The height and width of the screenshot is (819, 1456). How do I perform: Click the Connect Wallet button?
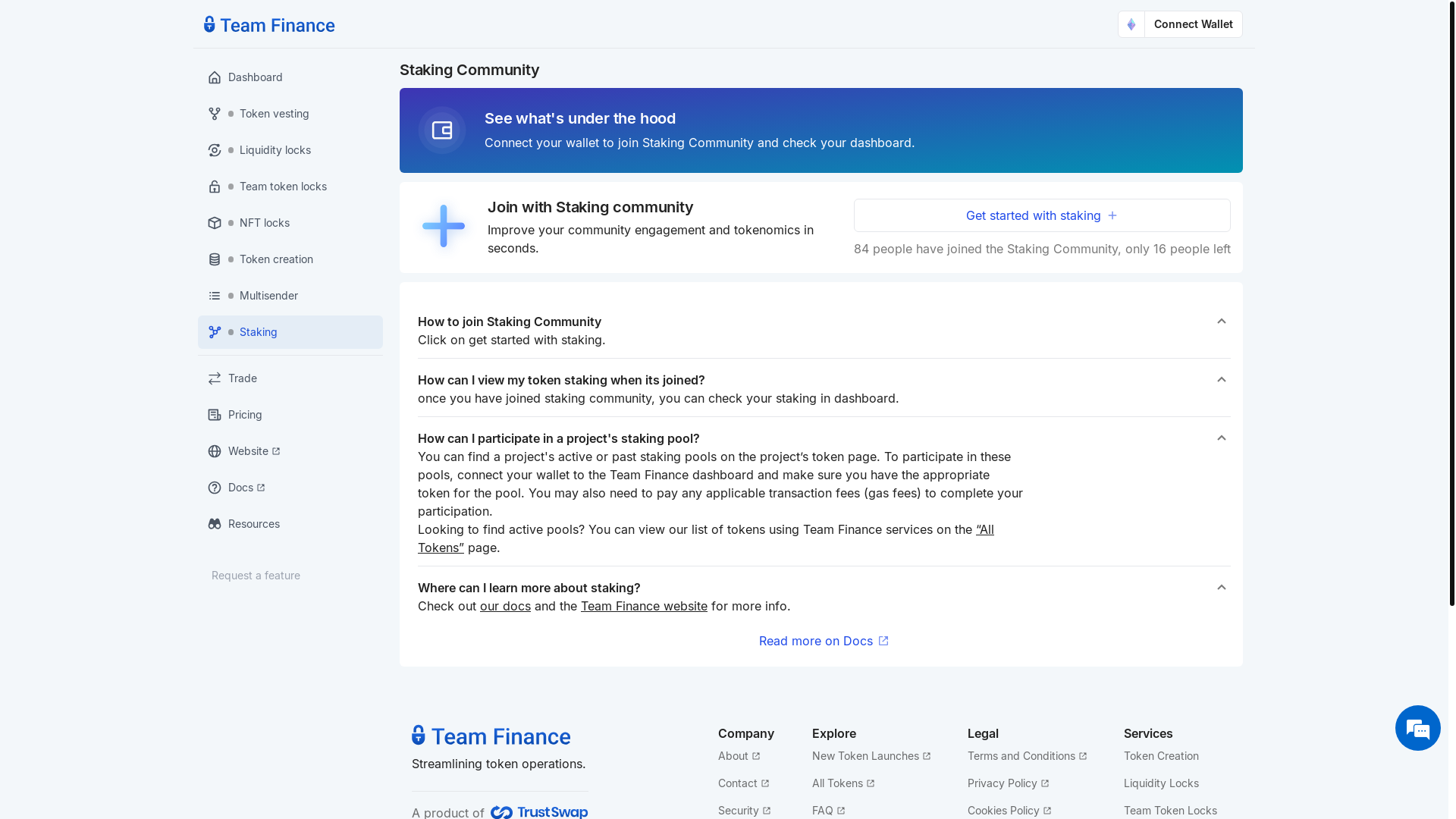click(1194, 24)
